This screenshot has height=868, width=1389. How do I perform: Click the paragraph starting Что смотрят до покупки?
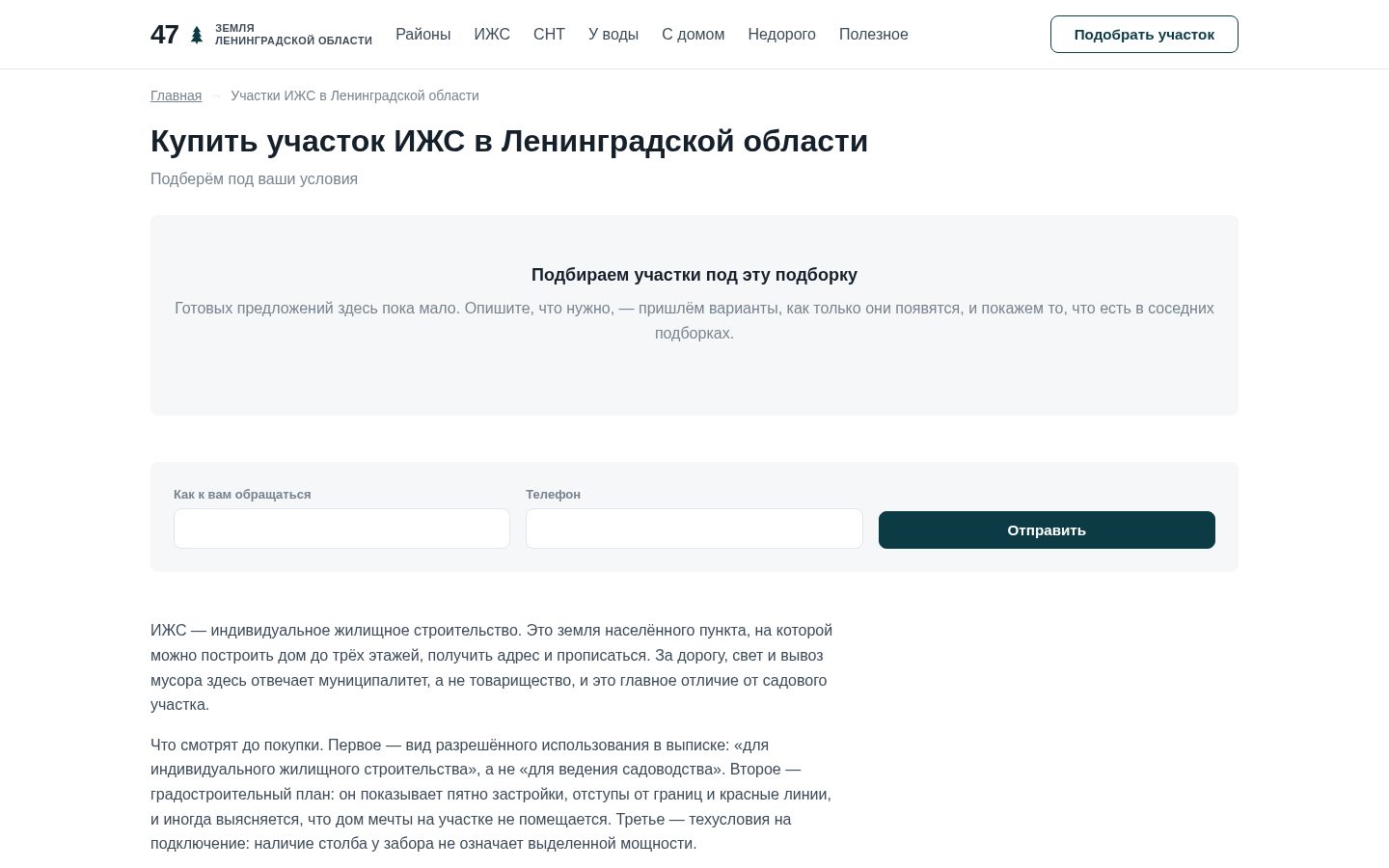click(x=492, y=795)
